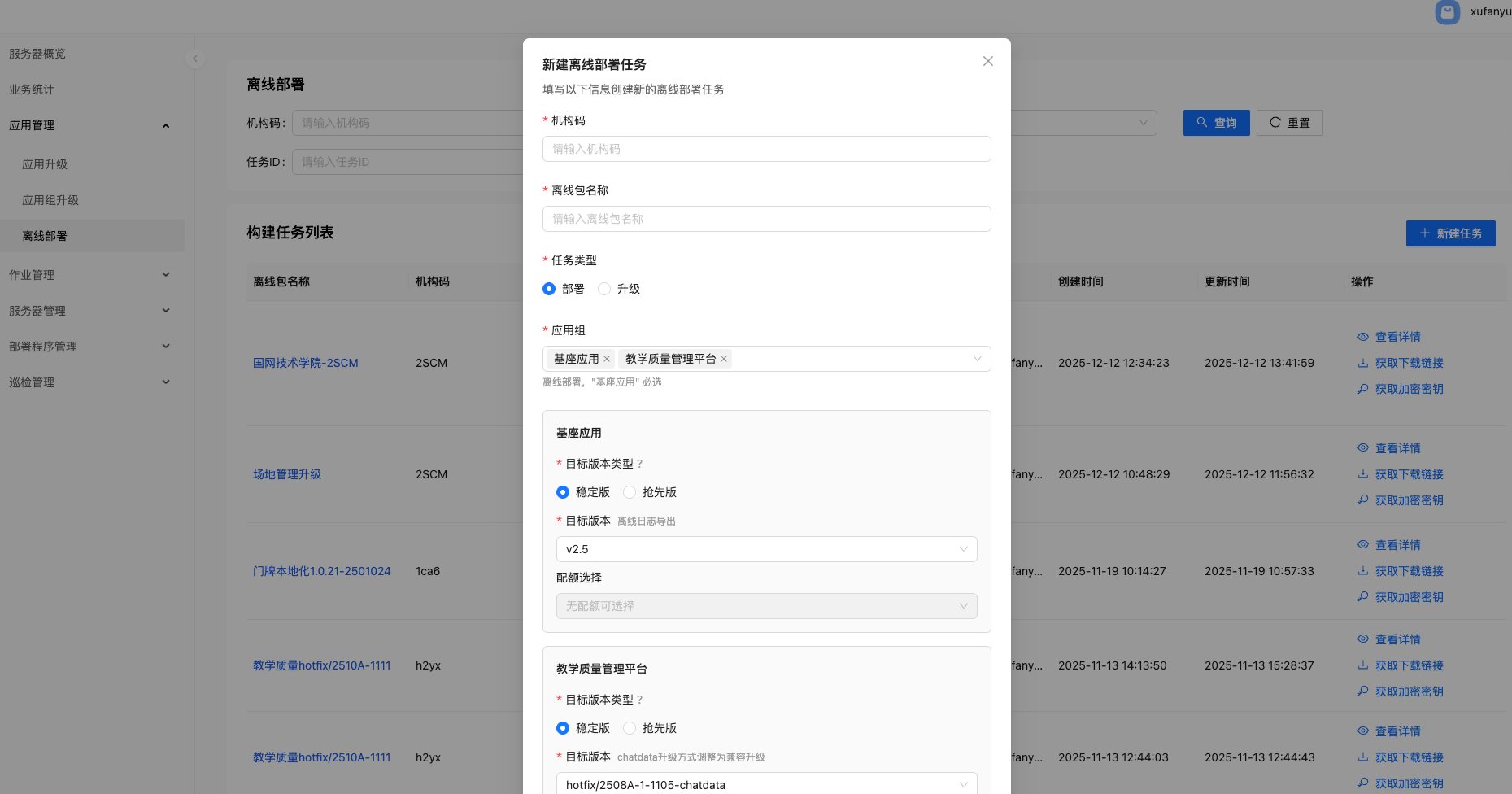
Task: Open the hotfix/2508A-1-1105-chatdata version dropdown
Action: [x=766, y=784]
